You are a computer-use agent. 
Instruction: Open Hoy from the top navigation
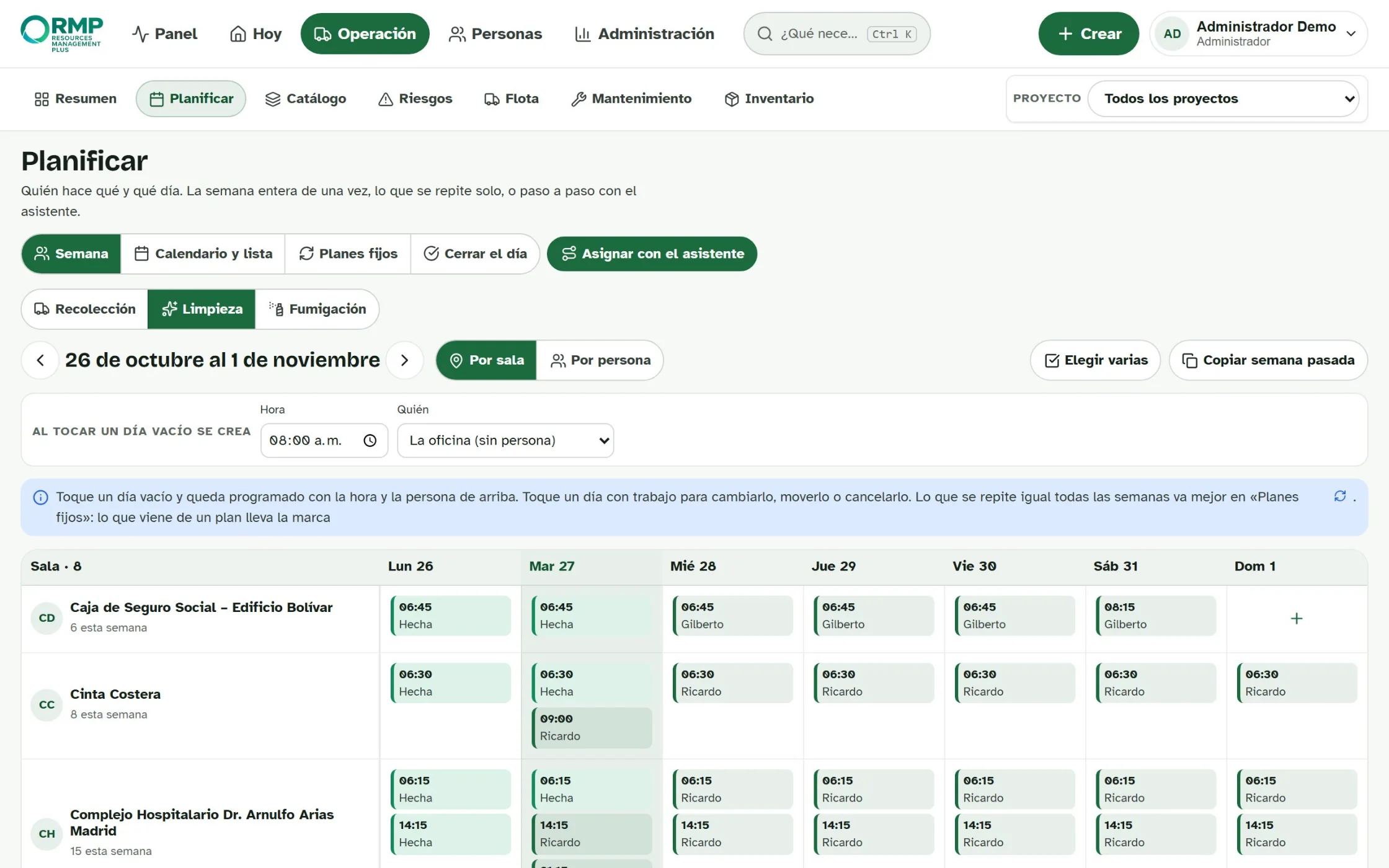tap(255, 33)
